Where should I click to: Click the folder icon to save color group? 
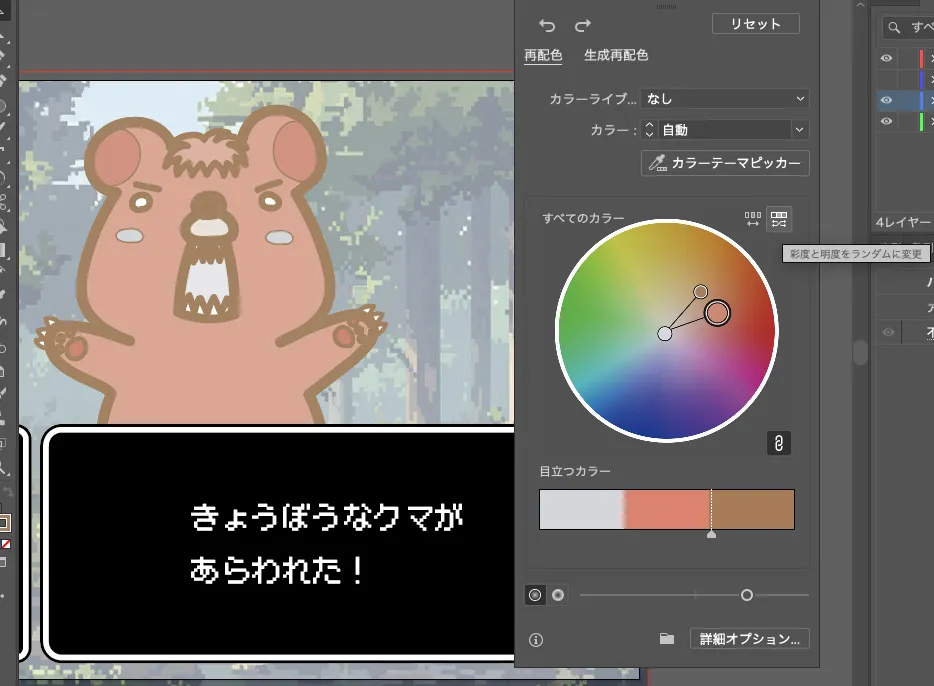[x=666, y=638]
